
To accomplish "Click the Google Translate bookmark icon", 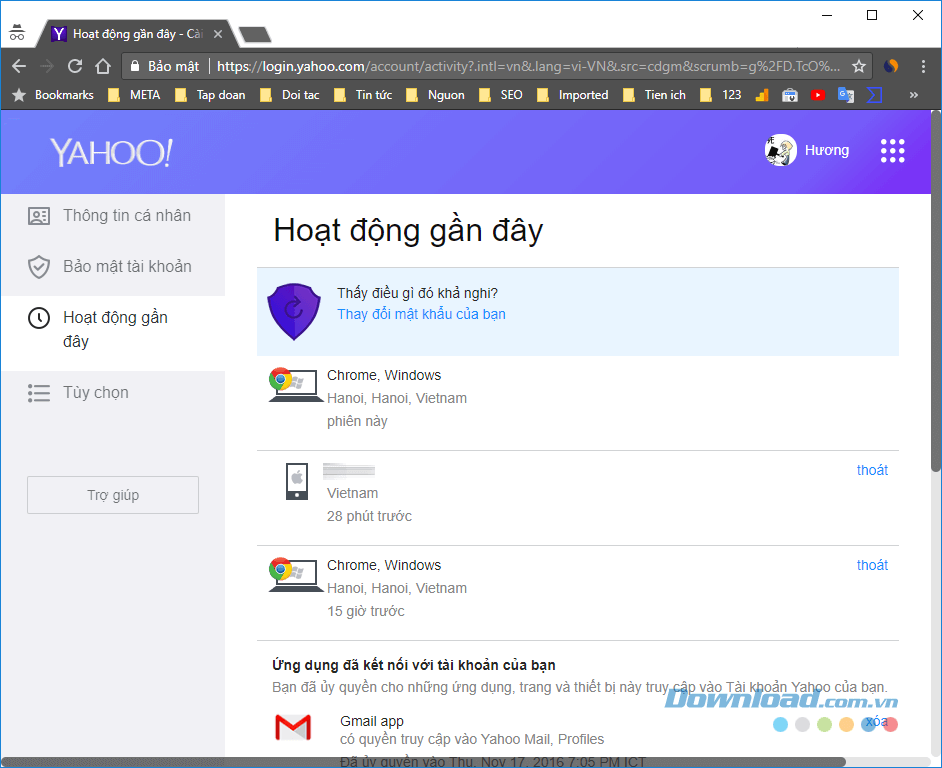I will [845, 94].
